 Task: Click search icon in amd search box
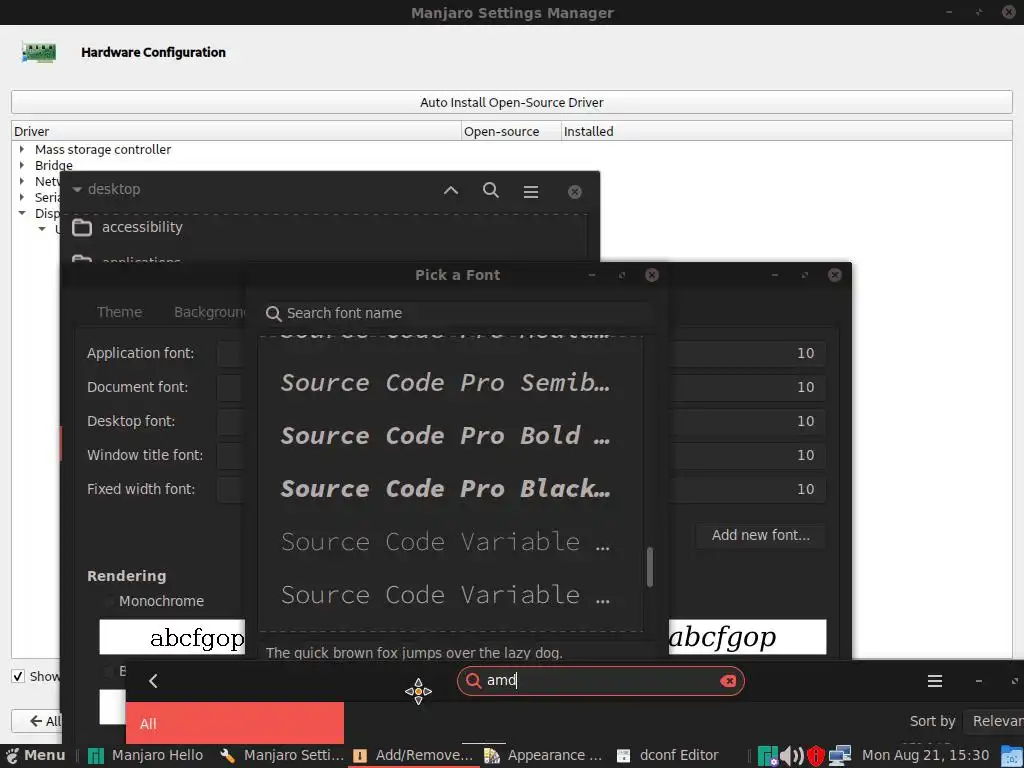click(x=473, y=680)
